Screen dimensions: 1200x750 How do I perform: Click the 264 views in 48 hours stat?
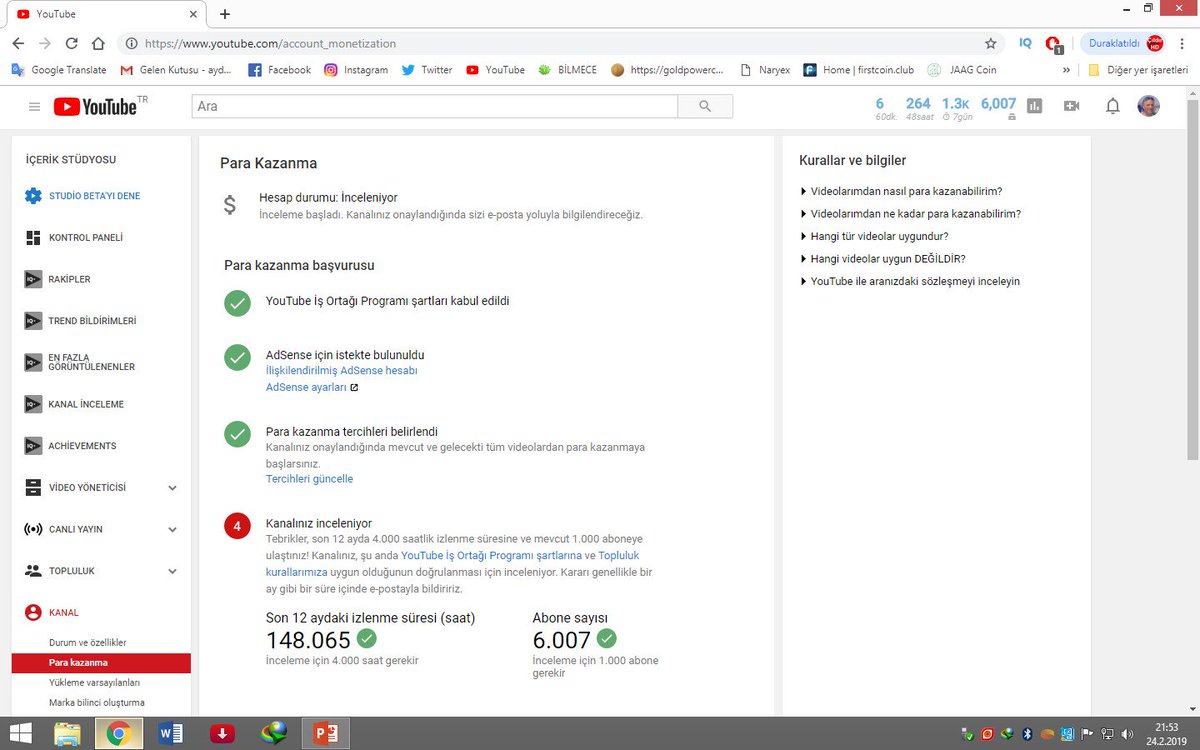(918, 106)
